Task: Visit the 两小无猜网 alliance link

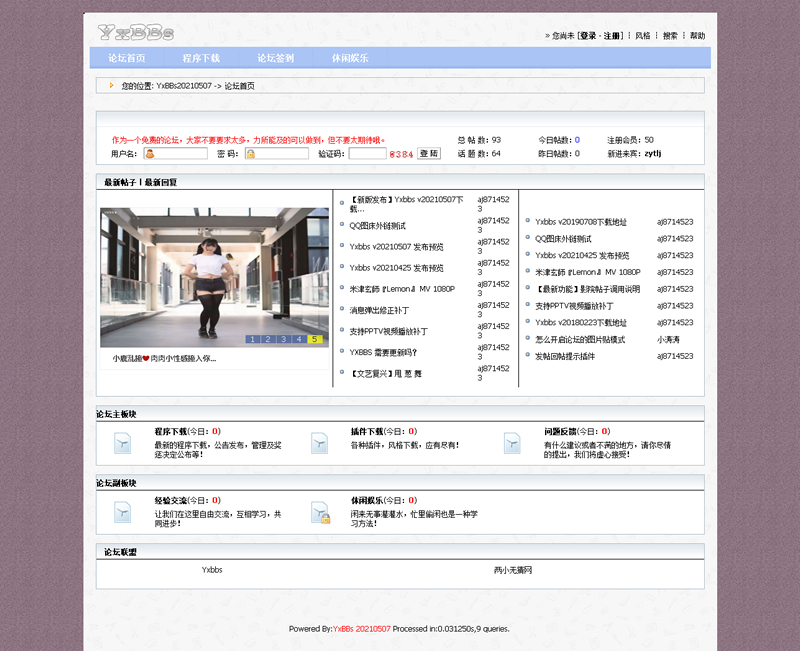Action: pyautogui.click(x=512, y=568)
